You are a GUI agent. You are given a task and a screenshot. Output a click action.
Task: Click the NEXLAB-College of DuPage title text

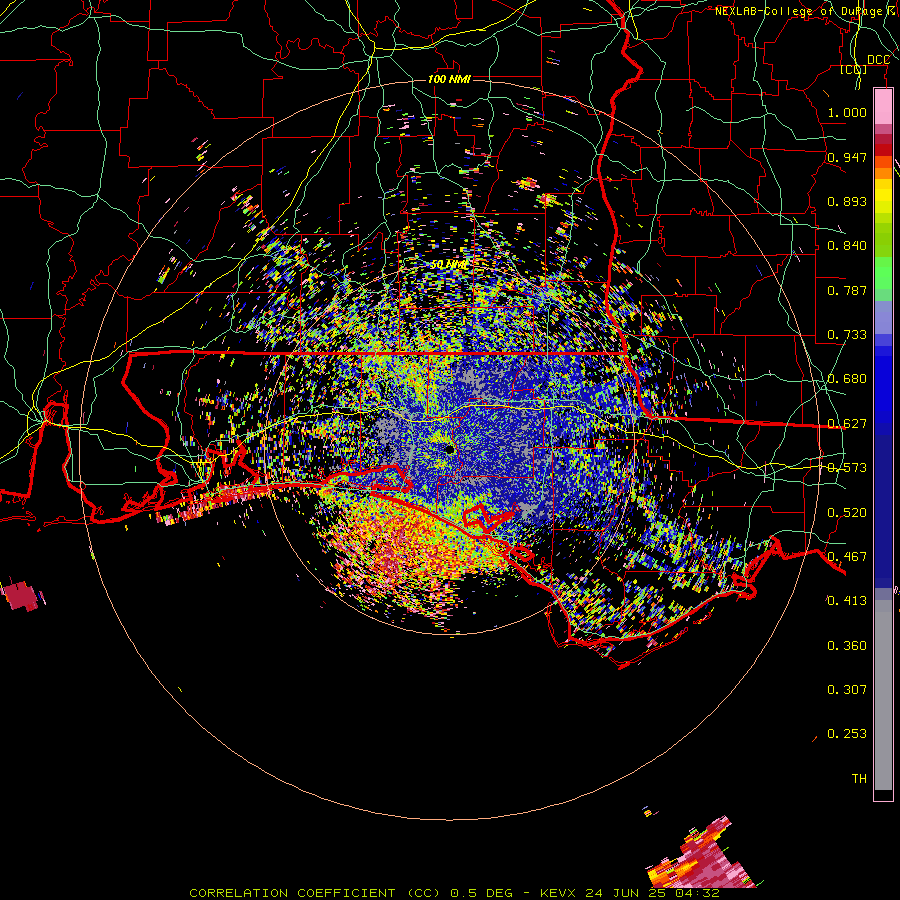click(807, 11)
